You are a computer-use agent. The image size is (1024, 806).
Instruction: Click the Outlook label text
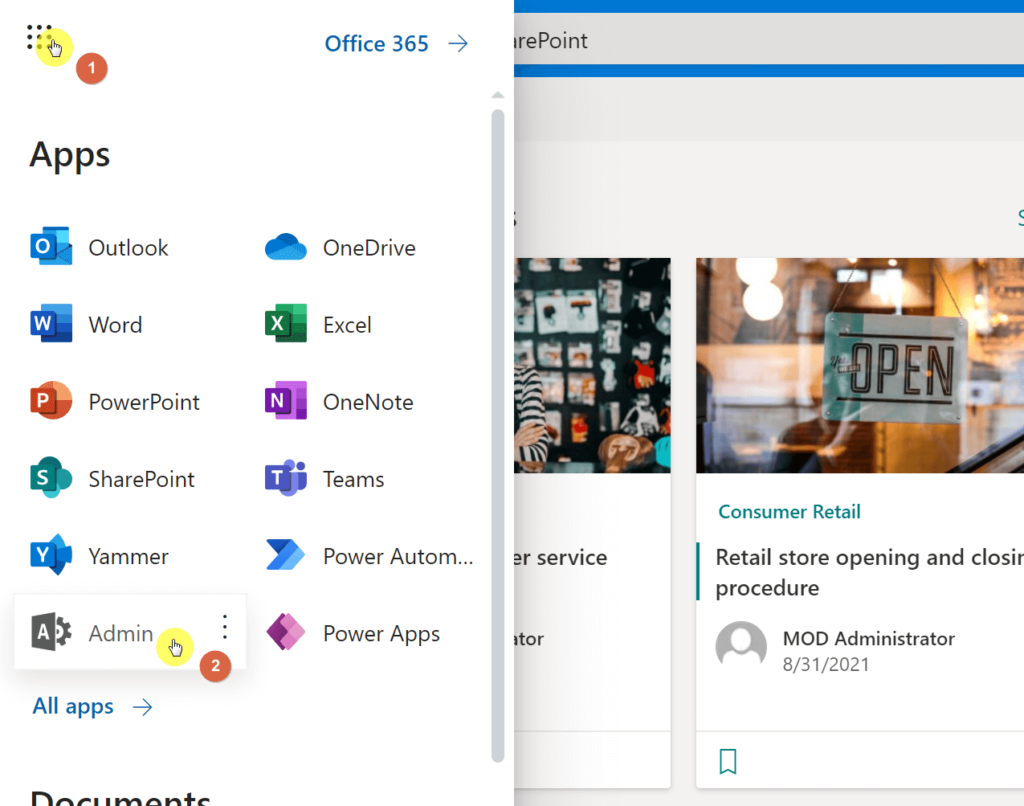(x=128, y=248)
